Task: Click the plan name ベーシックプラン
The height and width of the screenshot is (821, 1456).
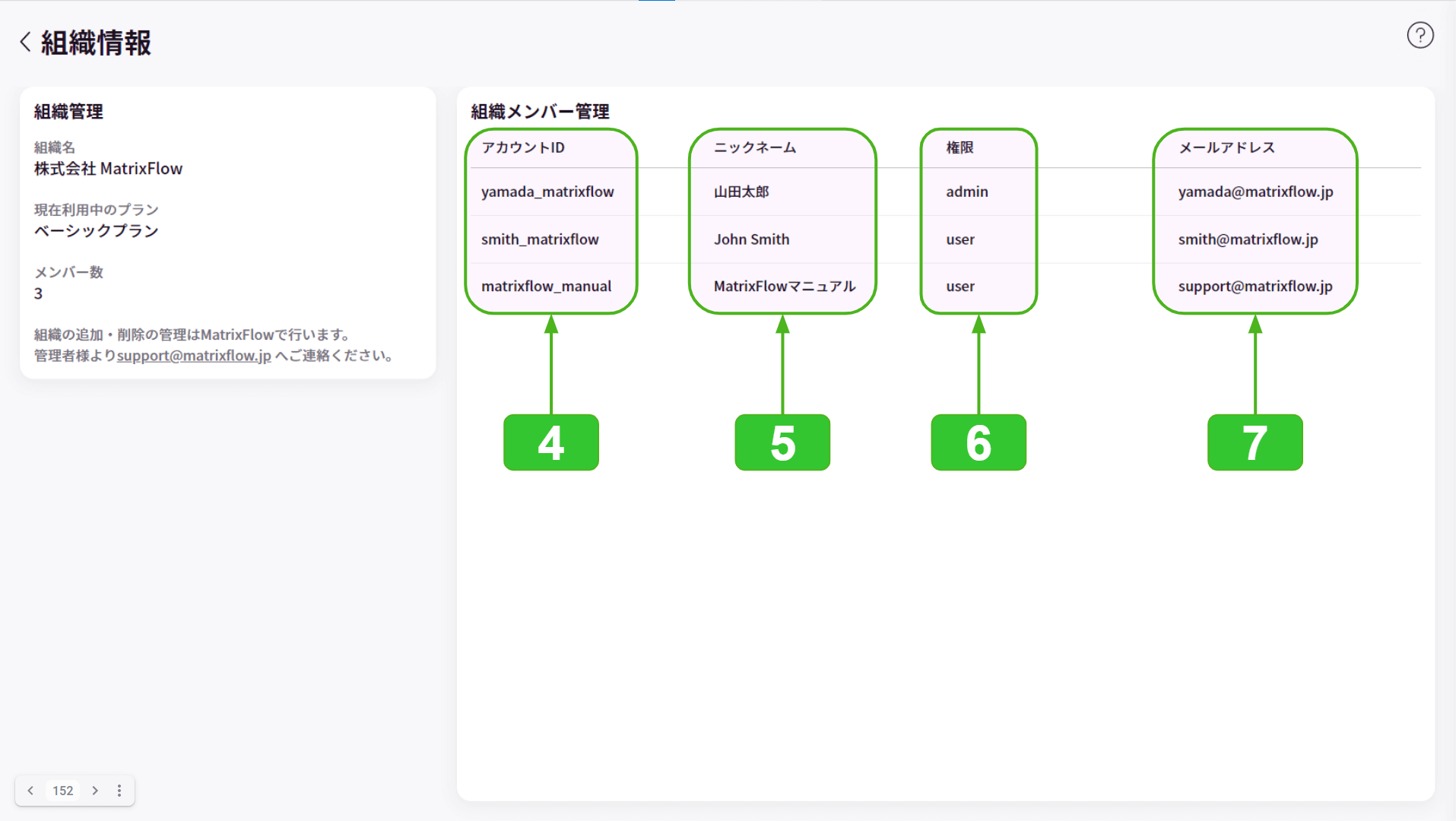Action: (96, 231)
